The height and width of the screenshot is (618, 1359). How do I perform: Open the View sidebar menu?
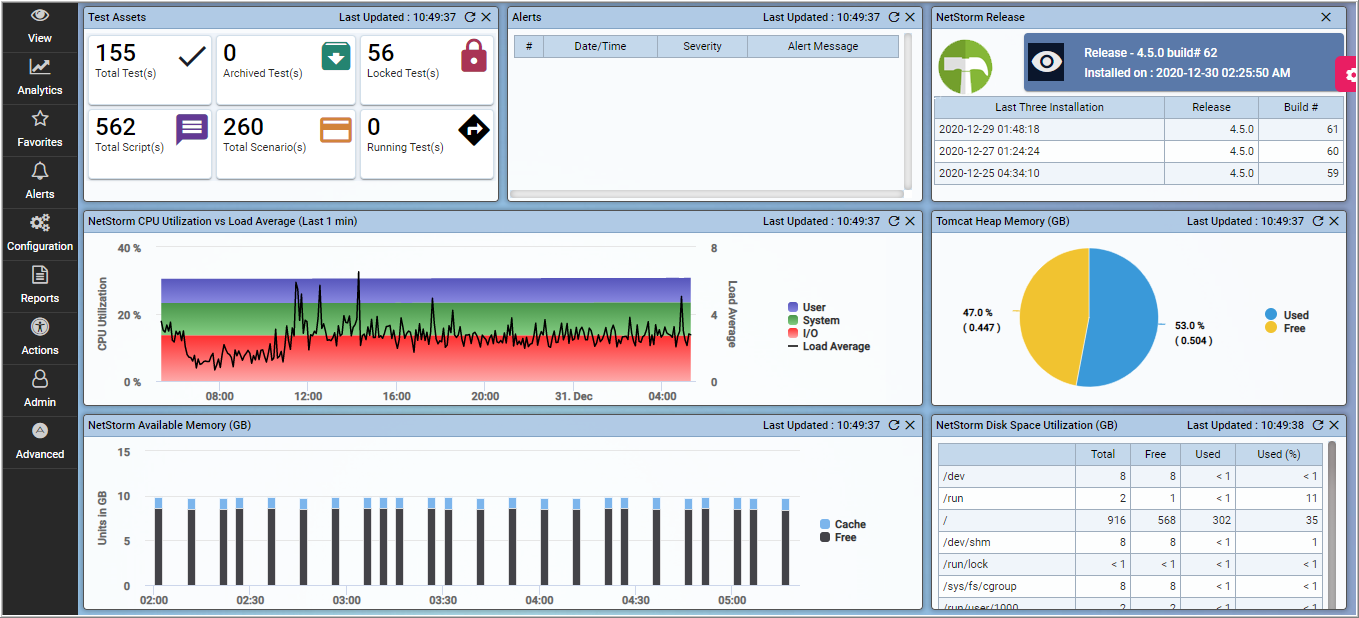click(39, 26)
